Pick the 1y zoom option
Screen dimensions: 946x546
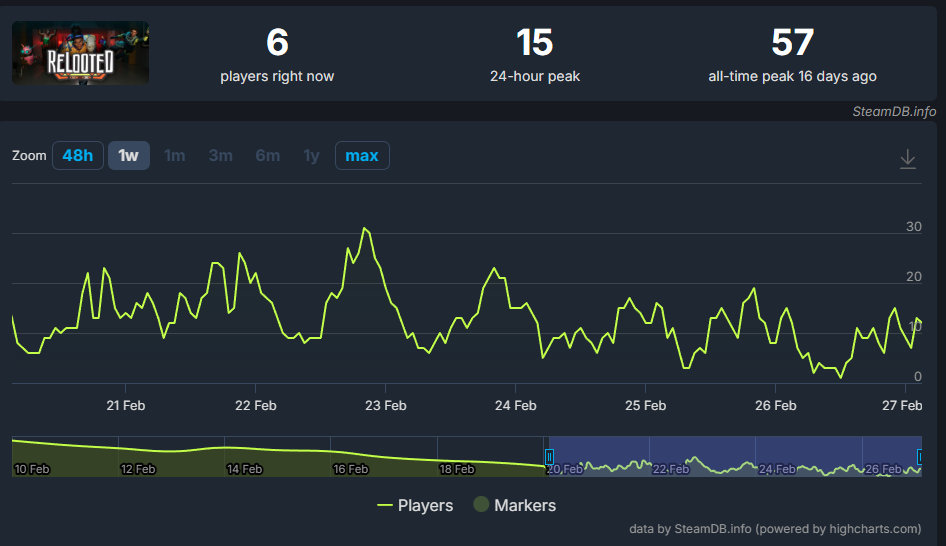pyautogui.click(x=311, y=156)
